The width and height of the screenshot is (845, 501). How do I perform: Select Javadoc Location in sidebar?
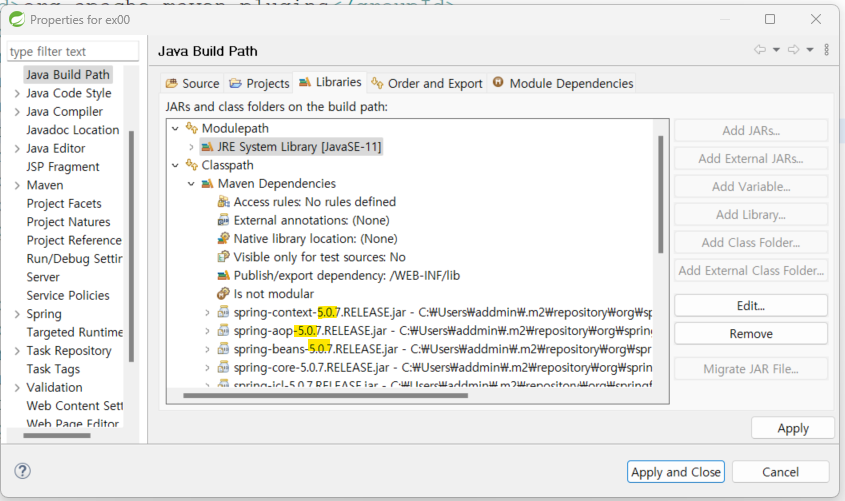pos(73,130)
